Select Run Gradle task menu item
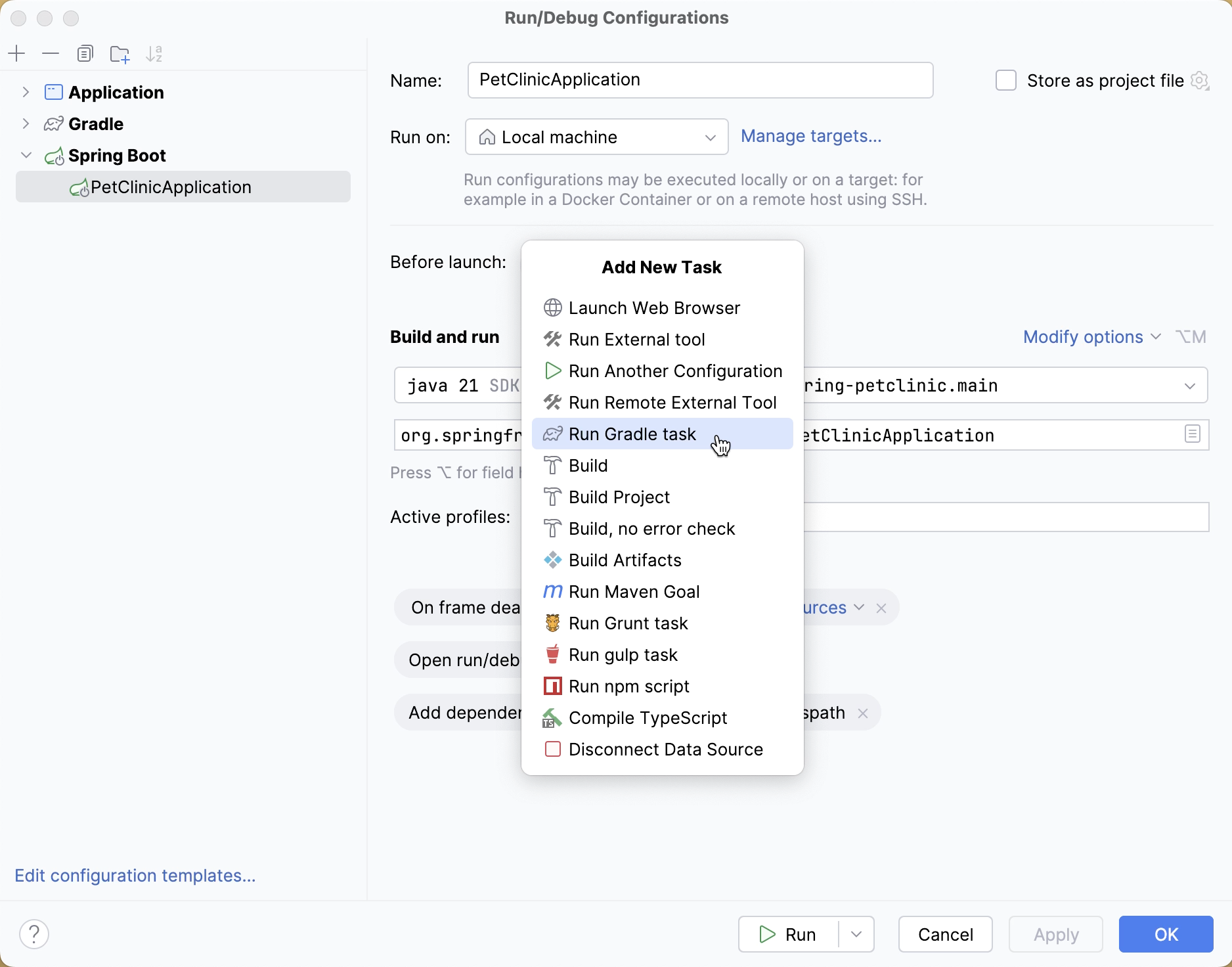 [632, 434]
